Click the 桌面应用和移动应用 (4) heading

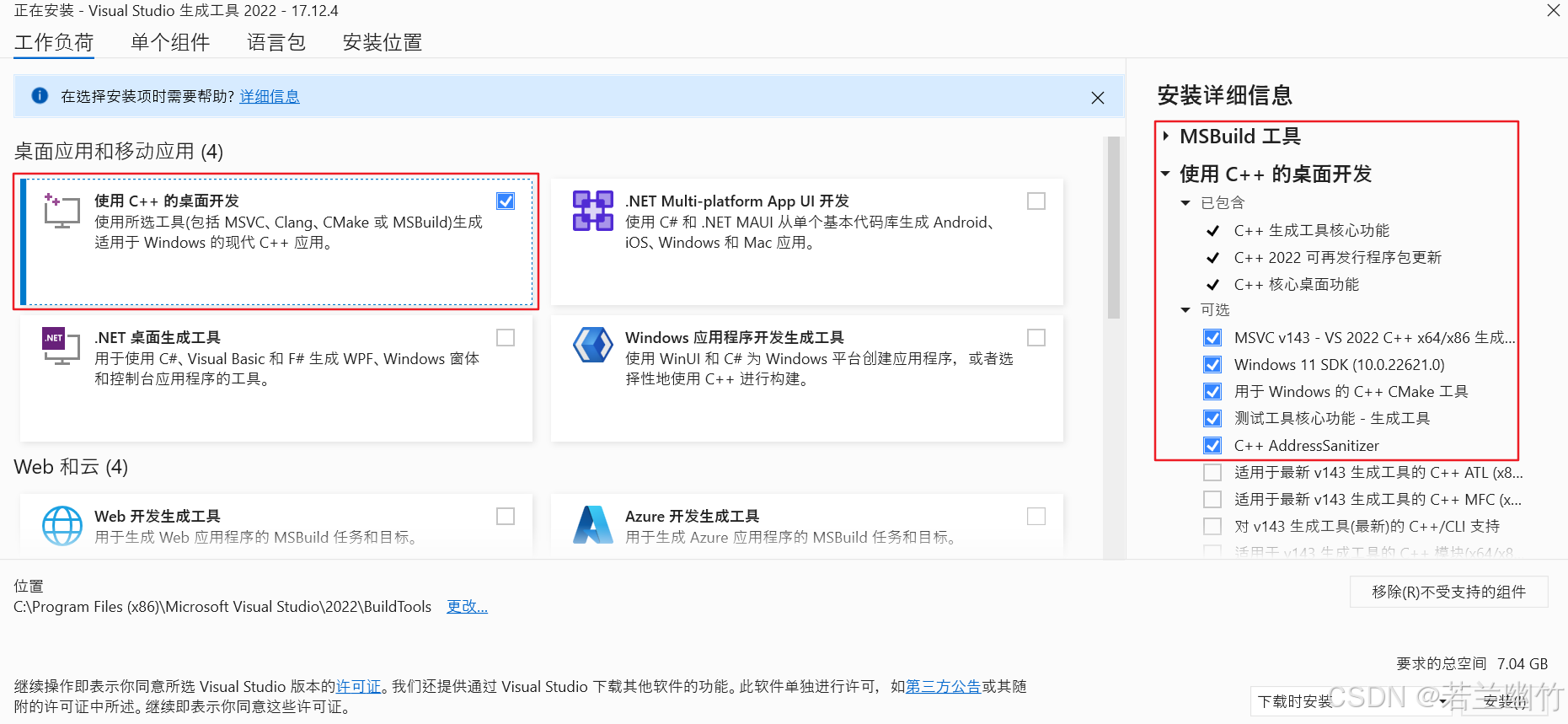(119, 151)
